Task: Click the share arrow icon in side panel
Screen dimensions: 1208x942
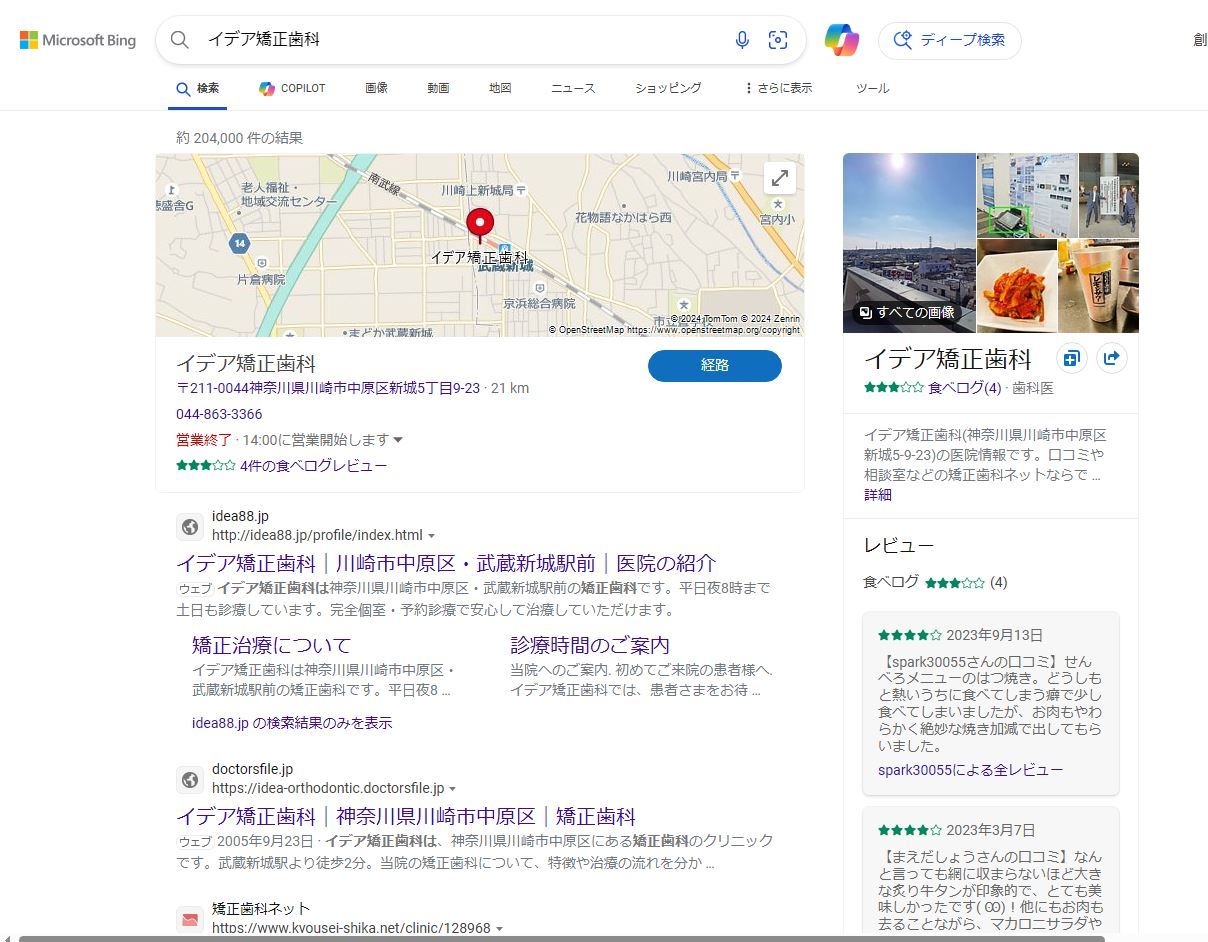Action: (1112, 358)
